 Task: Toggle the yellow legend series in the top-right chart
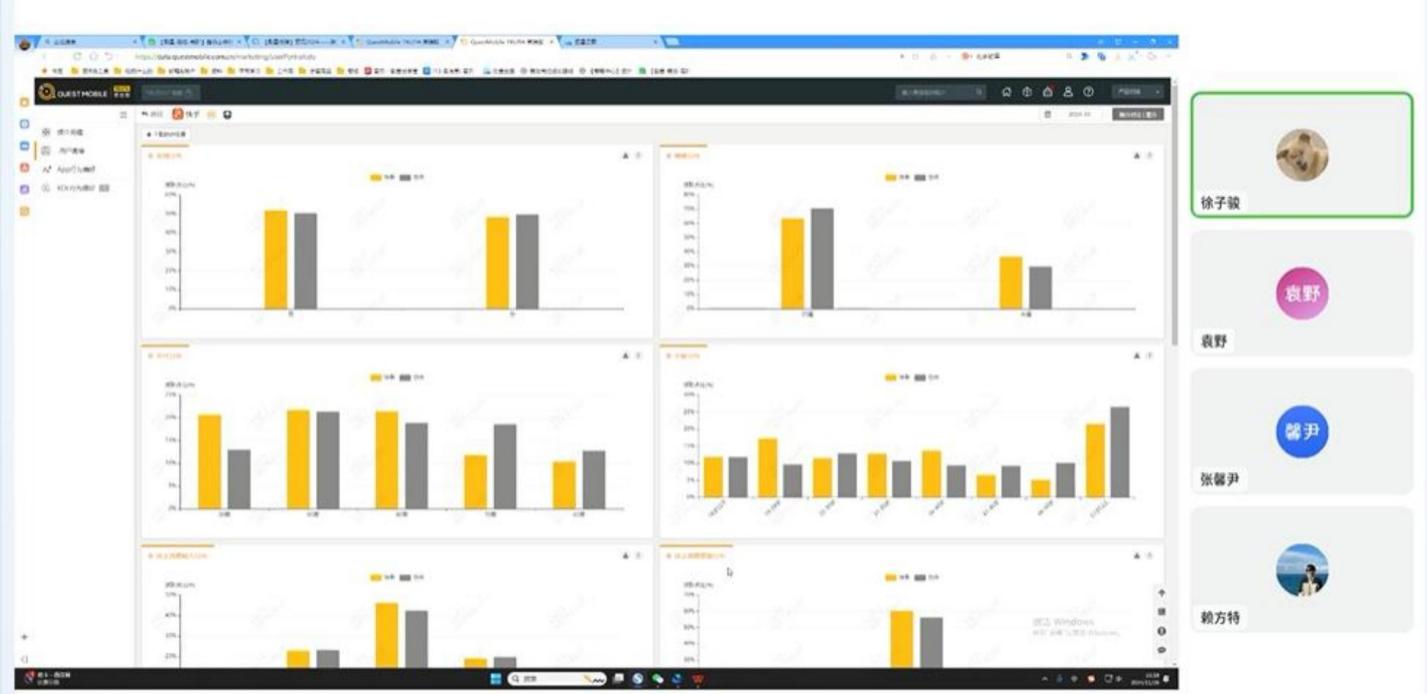(x=897, y=177)
